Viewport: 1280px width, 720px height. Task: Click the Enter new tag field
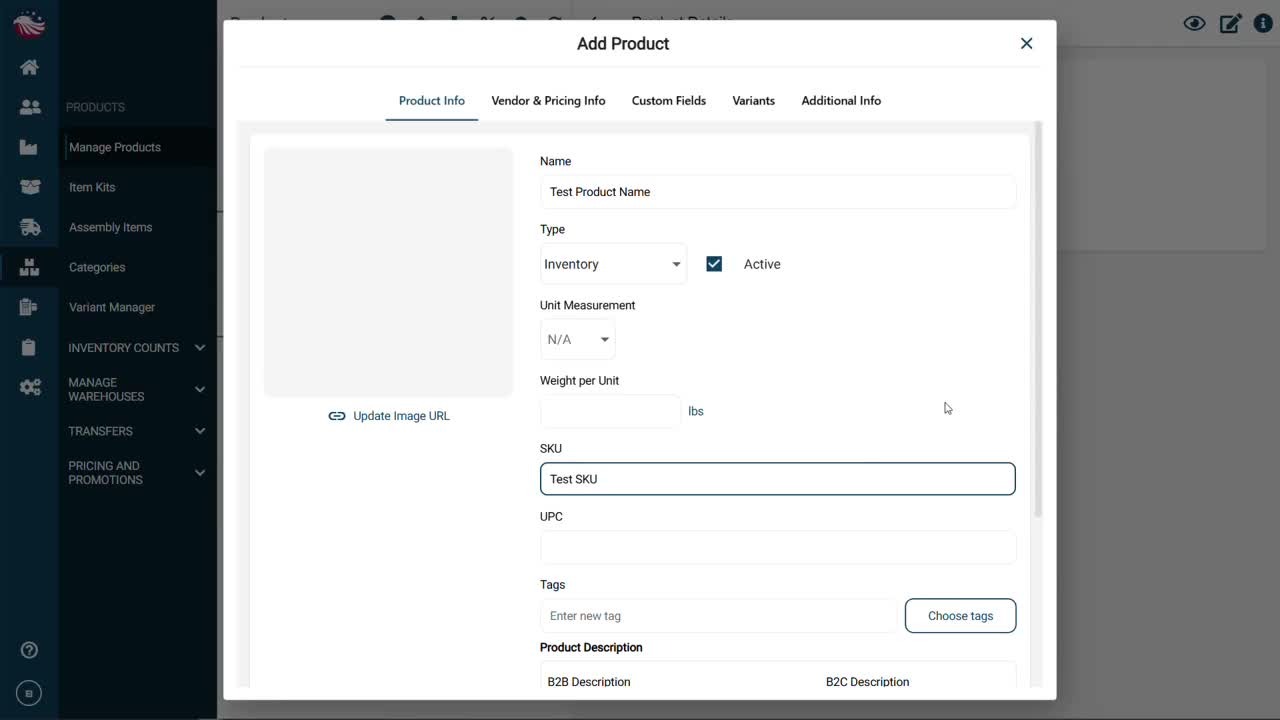pos(718,616)
